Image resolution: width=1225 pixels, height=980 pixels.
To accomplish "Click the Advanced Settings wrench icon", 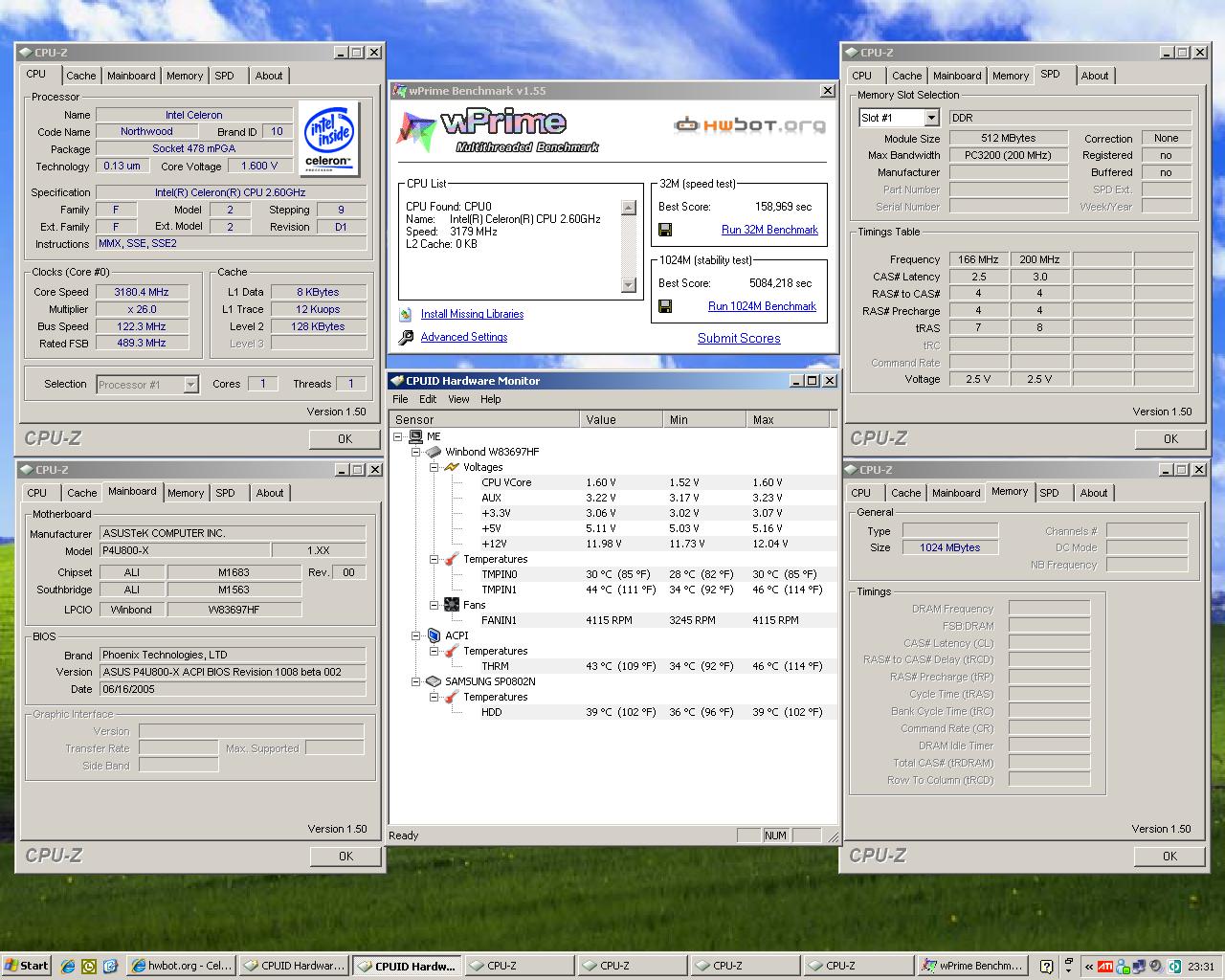I will [x=406, y=337].
